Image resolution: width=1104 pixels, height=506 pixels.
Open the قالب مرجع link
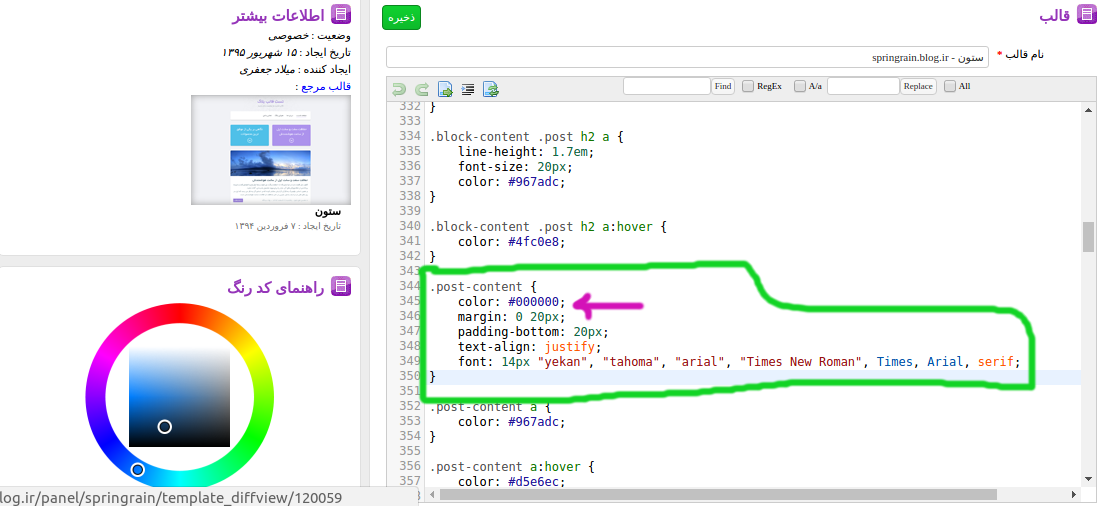point(323,87)
